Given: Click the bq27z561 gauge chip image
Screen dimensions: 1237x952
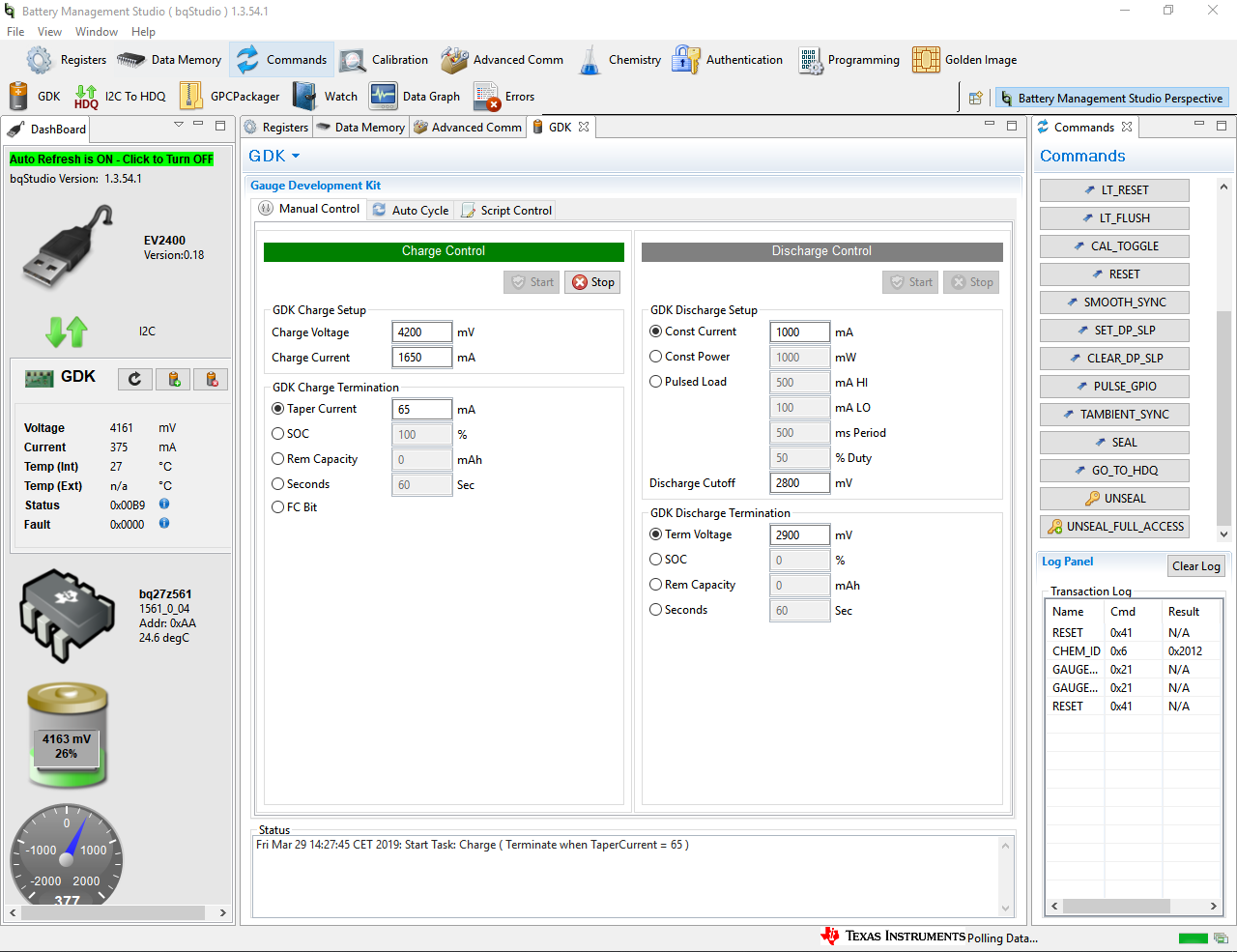Looking at the screenshot, I should click(x=68, y=616).
